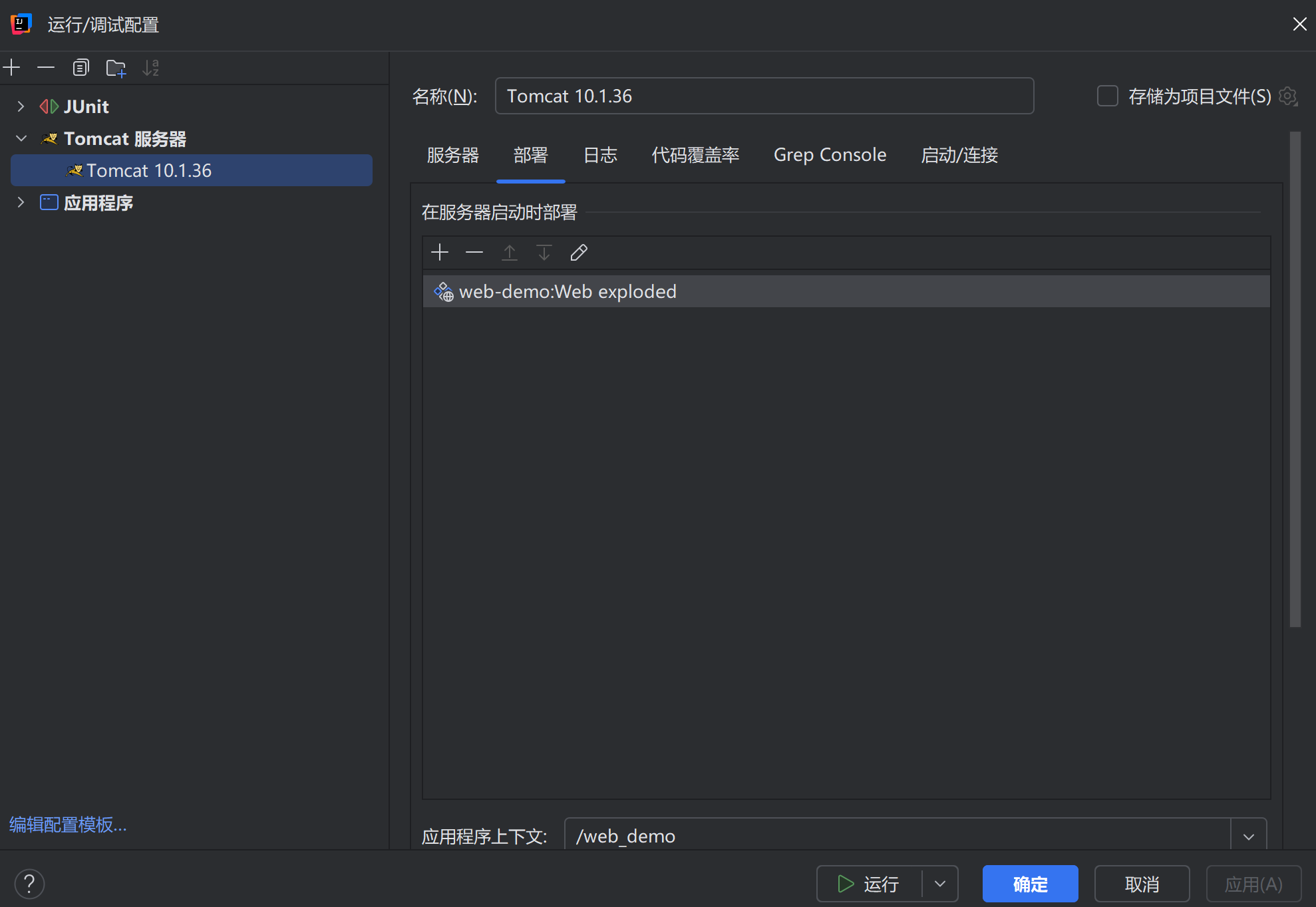Image resolution: width=1316 pixels, height=907 pixels.
Task: Switch to the 日志 tab
Action: pyautogui.click(x=600, y=155)
